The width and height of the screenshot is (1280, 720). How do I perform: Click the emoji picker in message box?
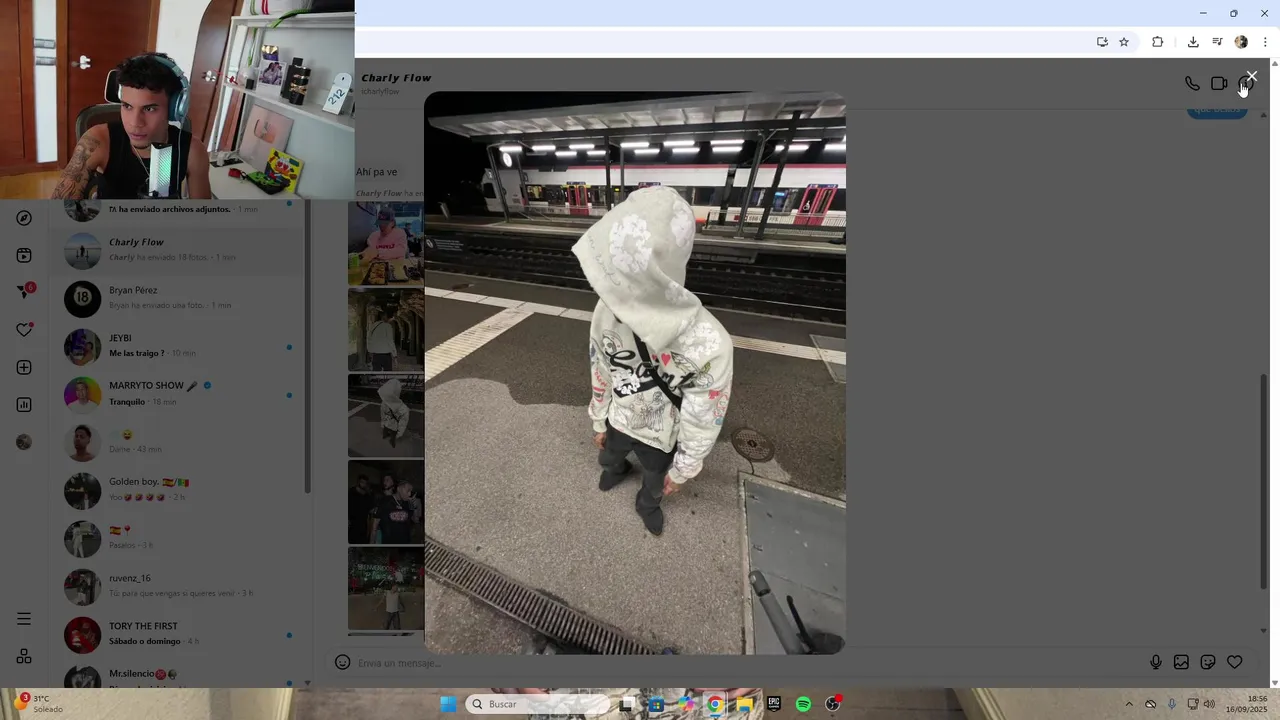coord(342,662)
